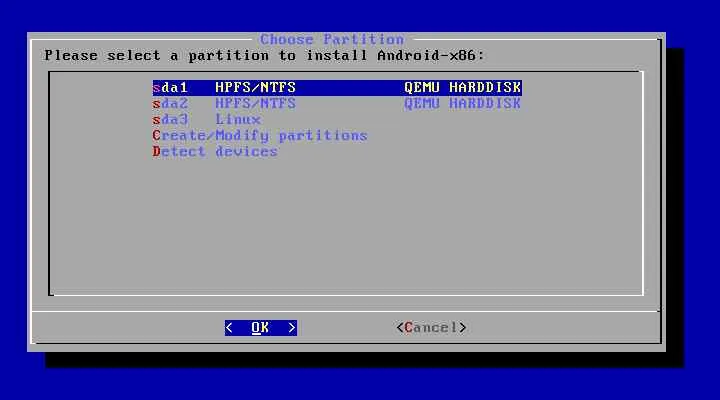The width and height of the screenshot is (720, 400).
Task: Select Detect devices option
Action: (x=215, y=152)
